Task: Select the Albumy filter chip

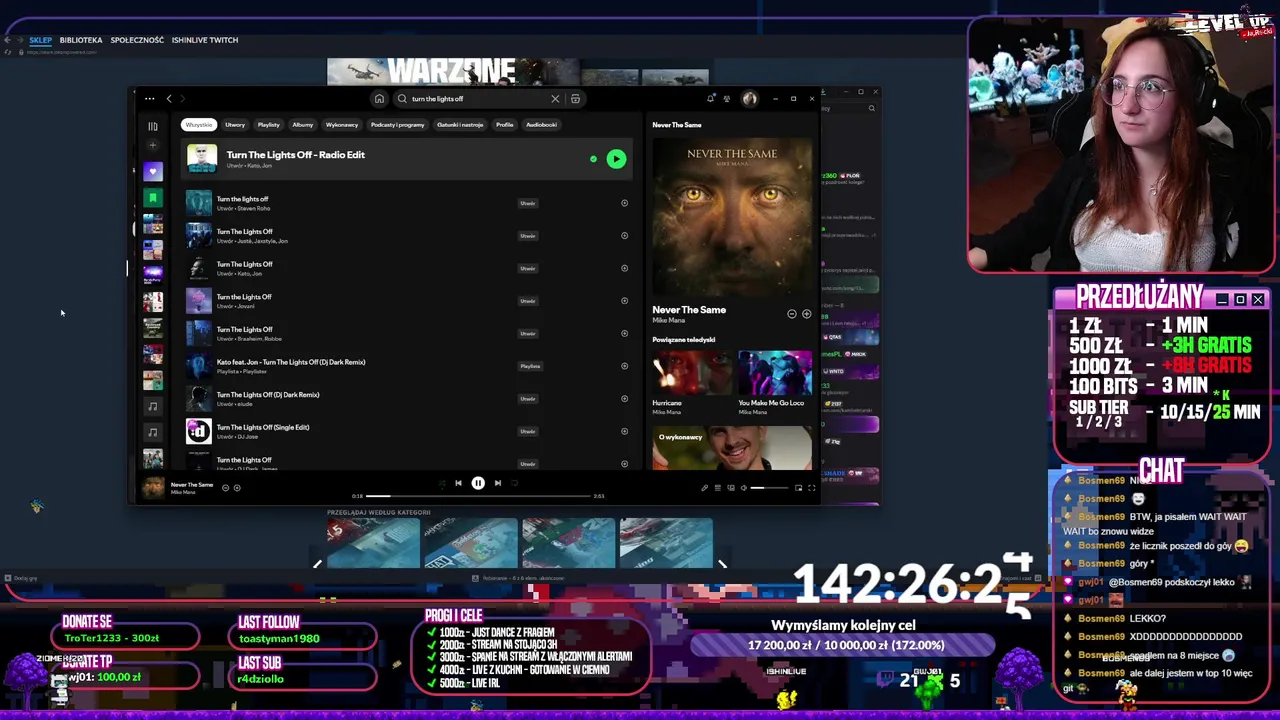Action: click(x=303, y=125)
